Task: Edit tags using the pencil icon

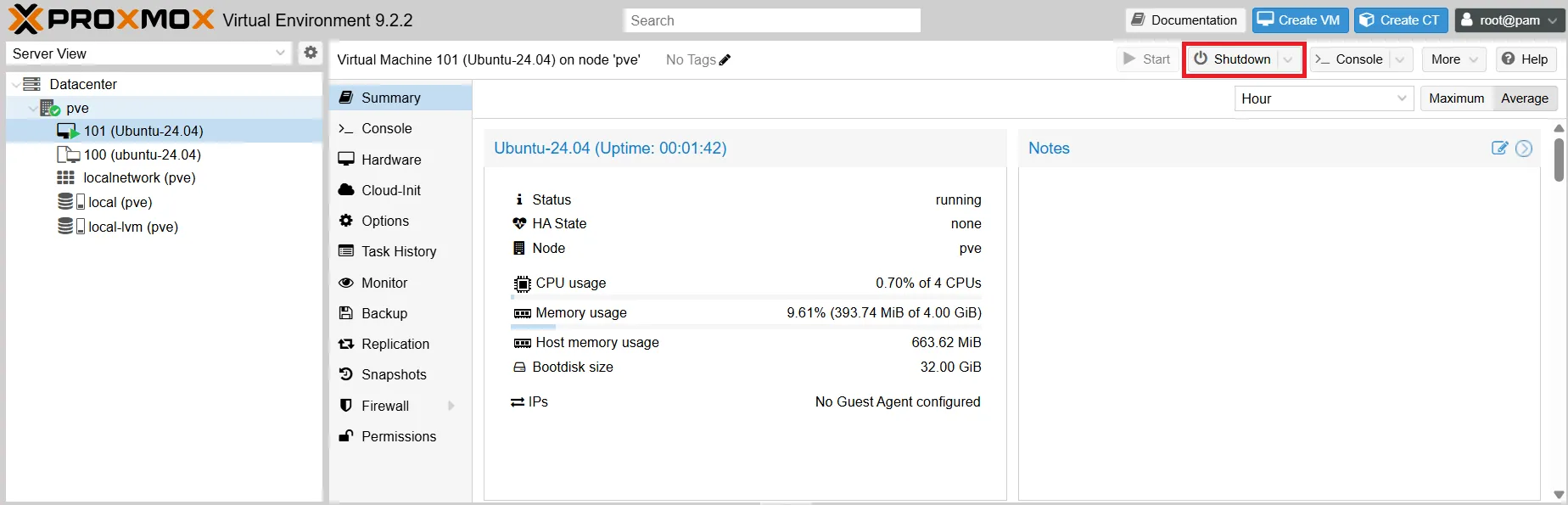Action: (725, 59)
